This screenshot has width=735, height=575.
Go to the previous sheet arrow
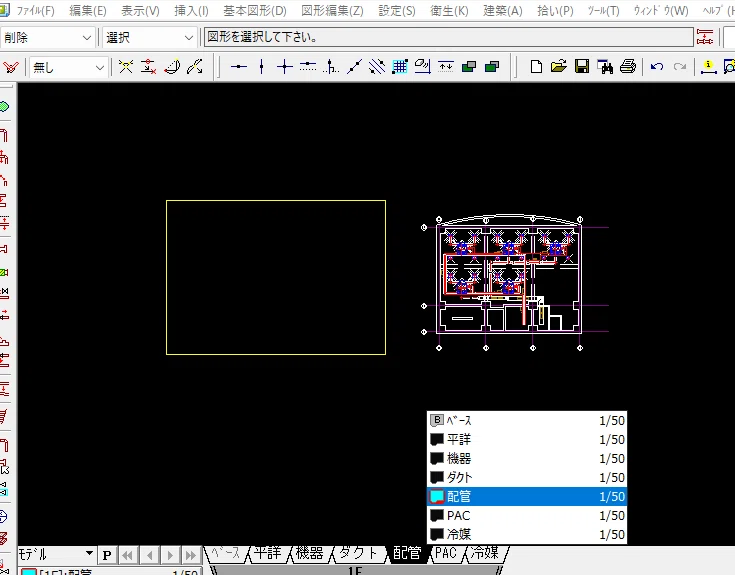tap(149, 555)
